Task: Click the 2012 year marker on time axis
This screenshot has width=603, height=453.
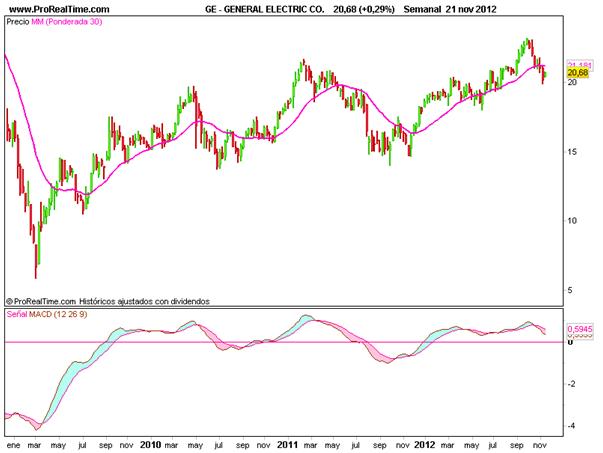Action: click(x=425, y=445)
